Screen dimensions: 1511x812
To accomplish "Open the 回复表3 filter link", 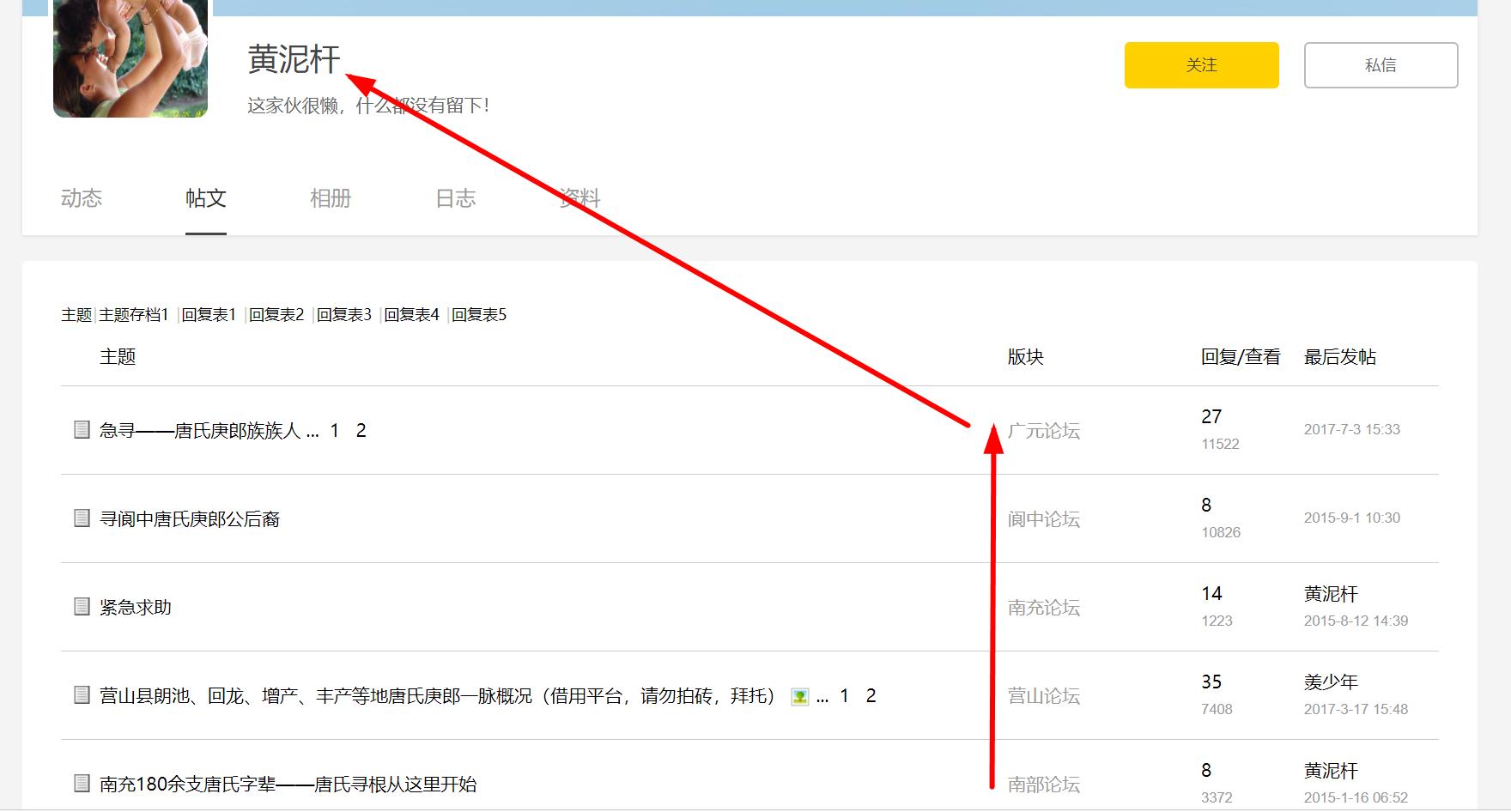I will [x=344, y=315].
